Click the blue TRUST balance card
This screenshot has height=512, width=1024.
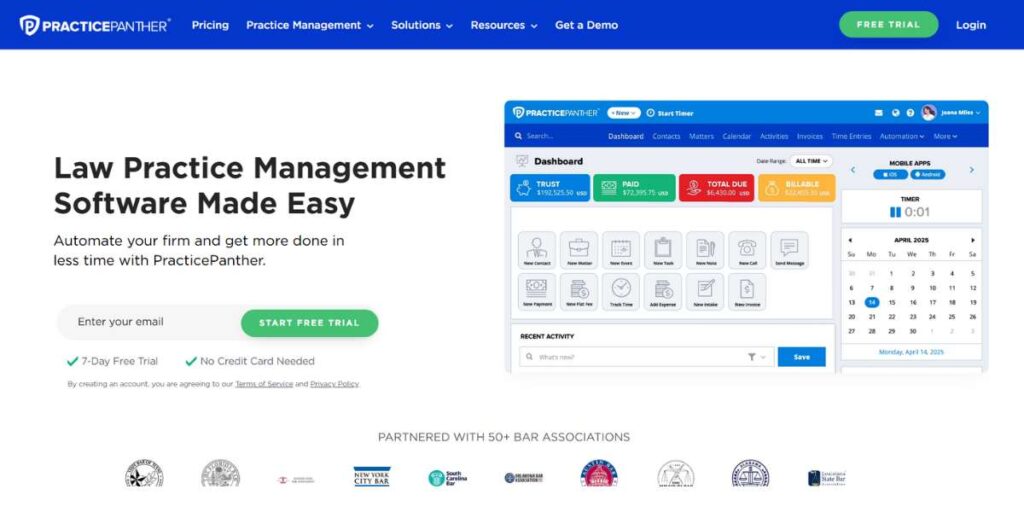click(x=550, y=188)
